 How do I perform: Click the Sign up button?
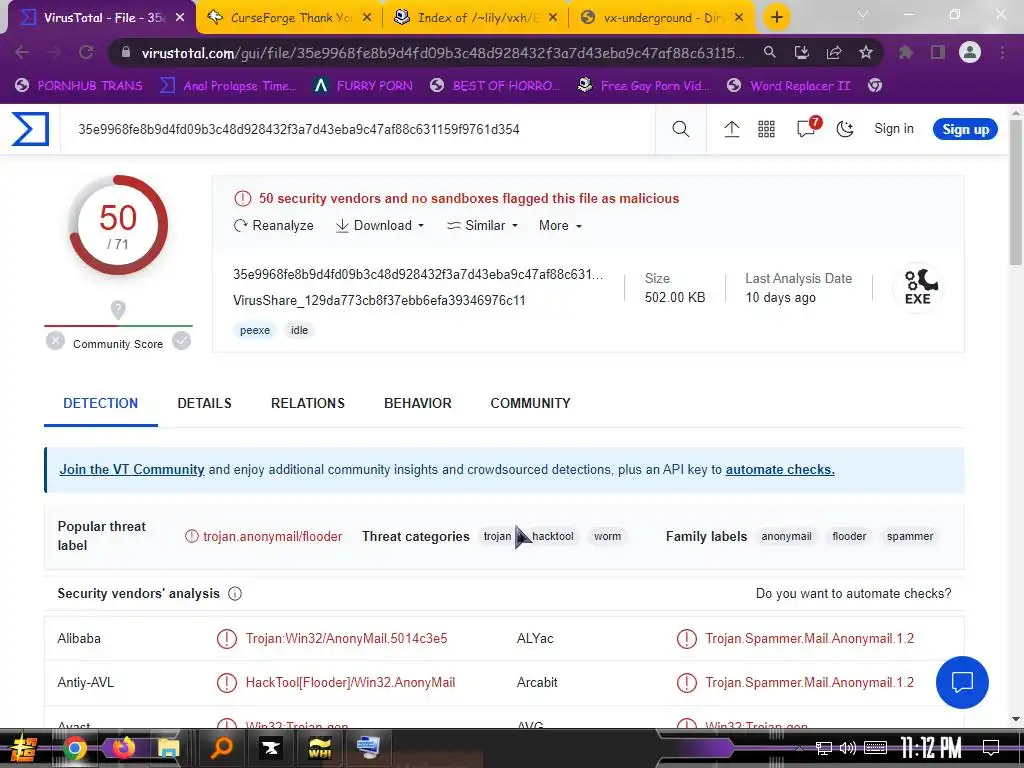click(965, 129)
